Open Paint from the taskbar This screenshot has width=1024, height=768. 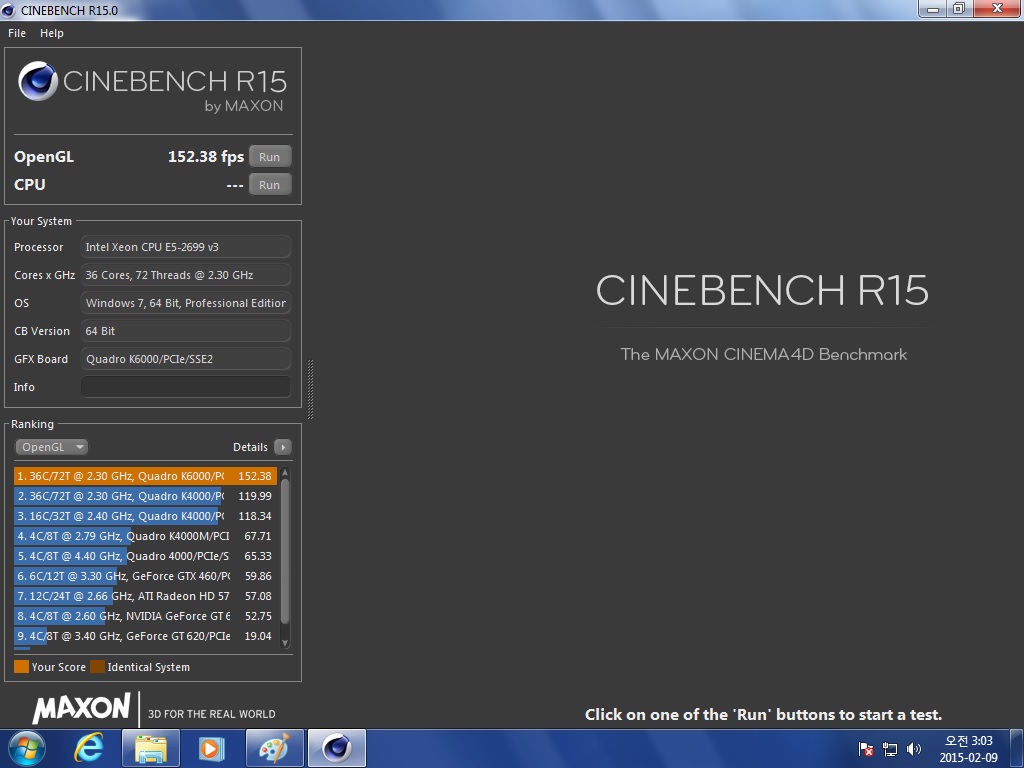tap(274, 748)
